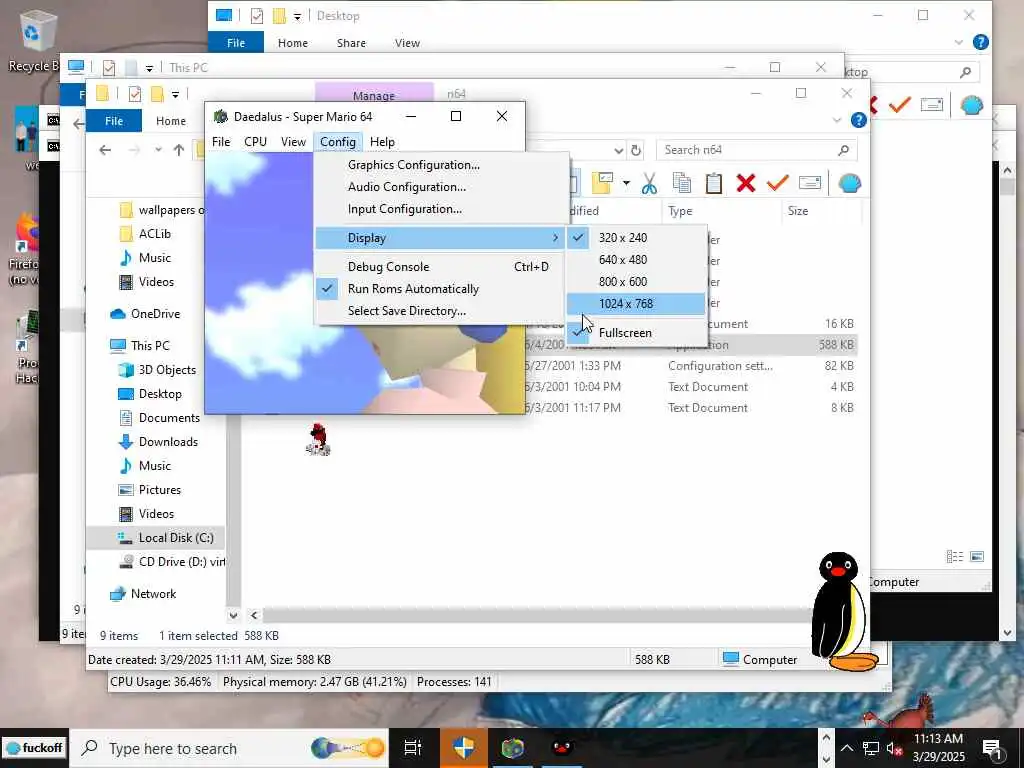Open the Daedalus CPU menu

tap(255, 142)
